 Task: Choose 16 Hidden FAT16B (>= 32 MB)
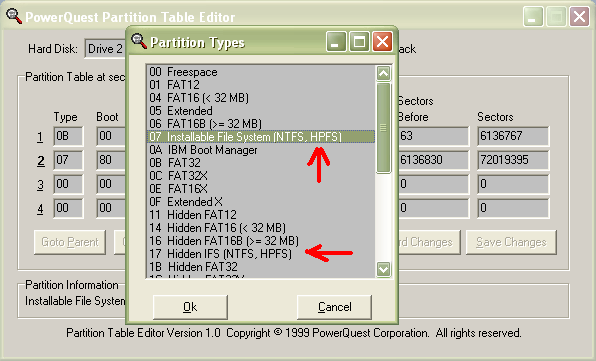pyautogui.click(x=260, y=241)
